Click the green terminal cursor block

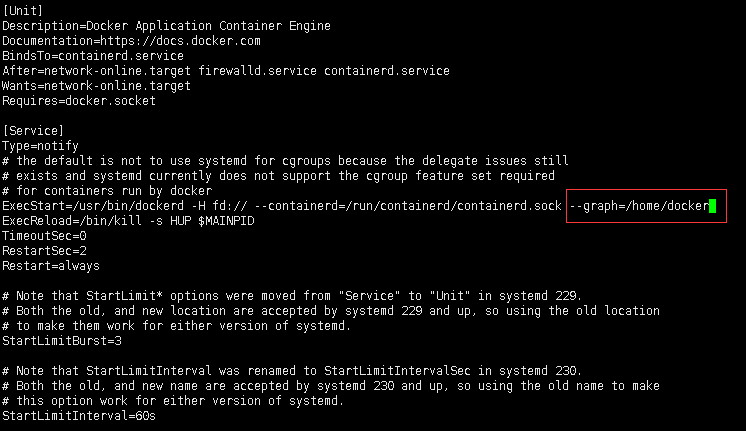(712, 206)
